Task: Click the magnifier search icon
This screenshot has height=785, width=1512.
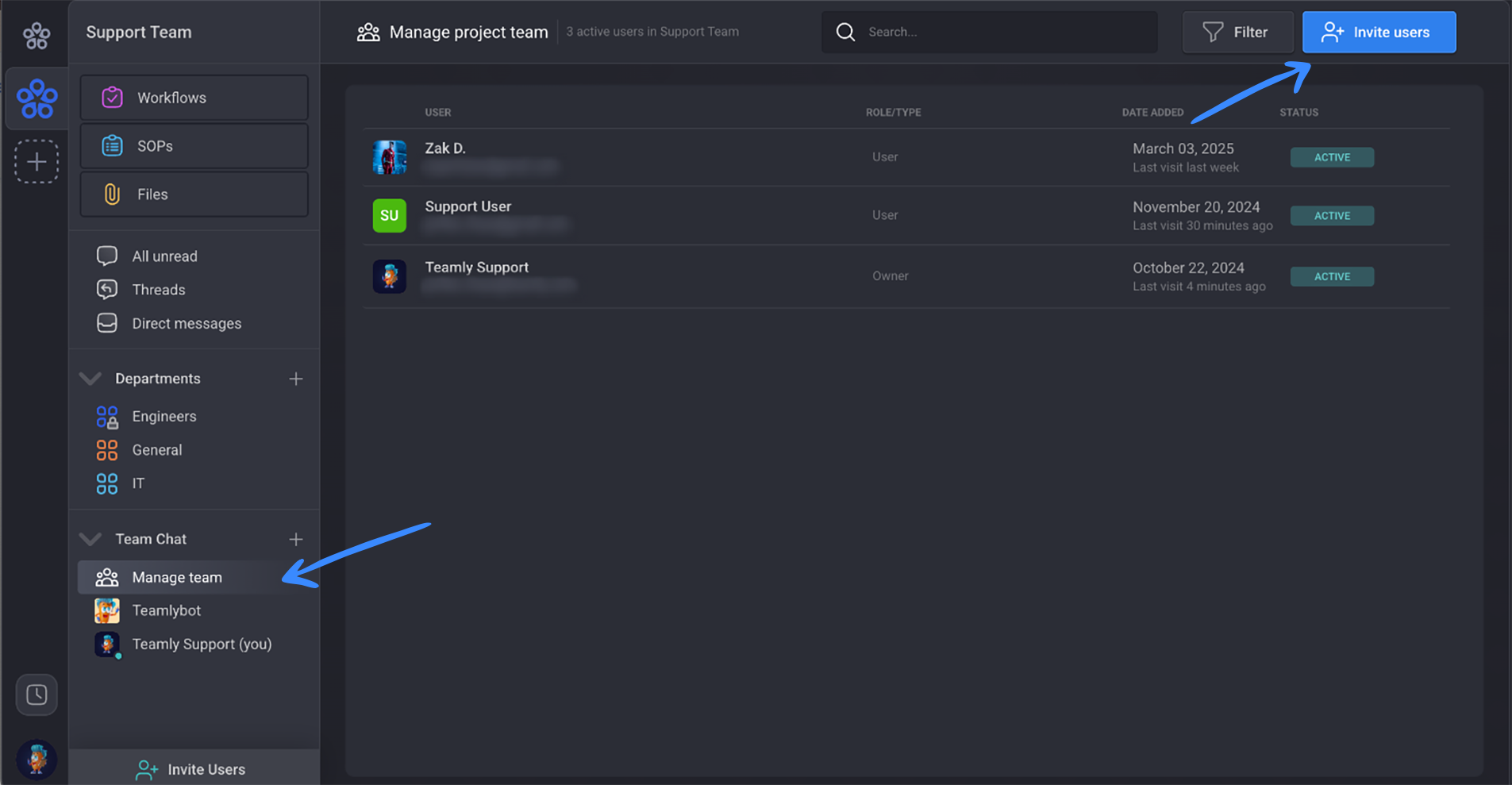Action: tap(846, 32)
